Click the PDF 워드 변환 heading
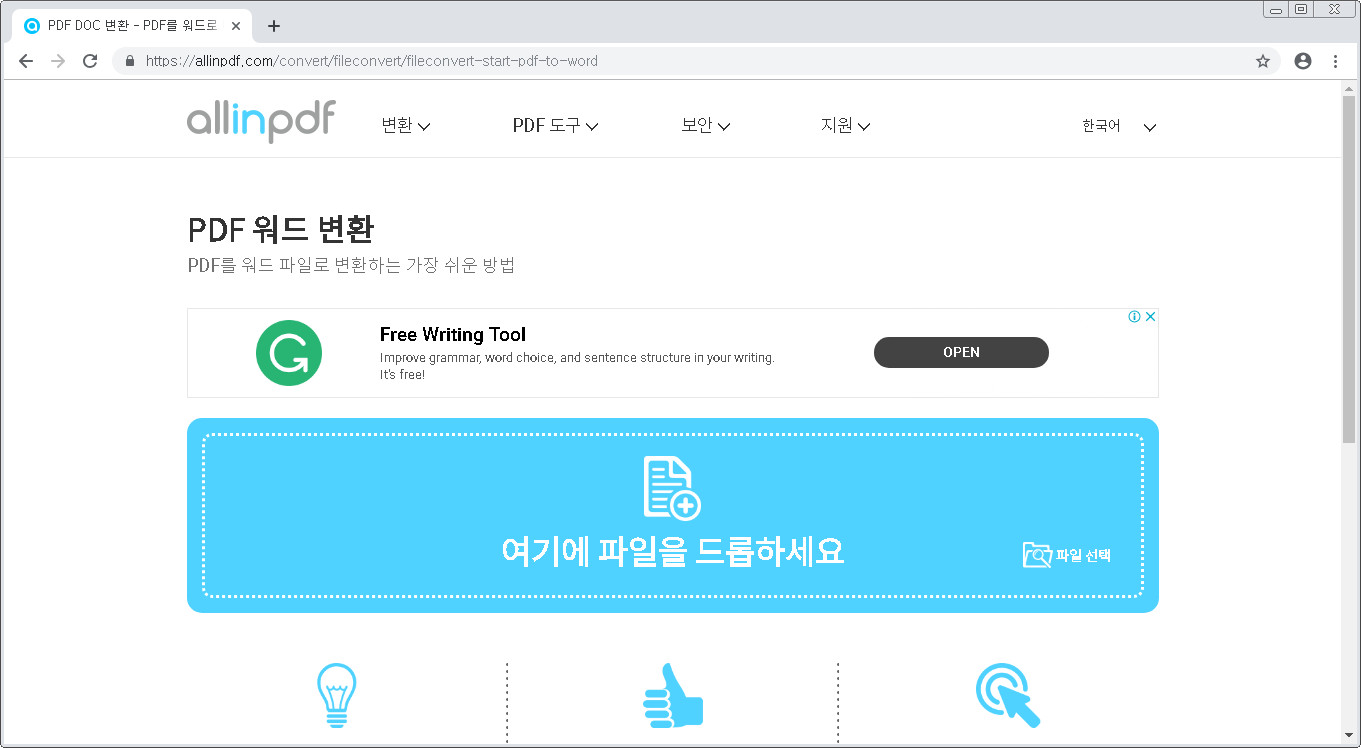The image size is (1361, 748). [280, 229]
